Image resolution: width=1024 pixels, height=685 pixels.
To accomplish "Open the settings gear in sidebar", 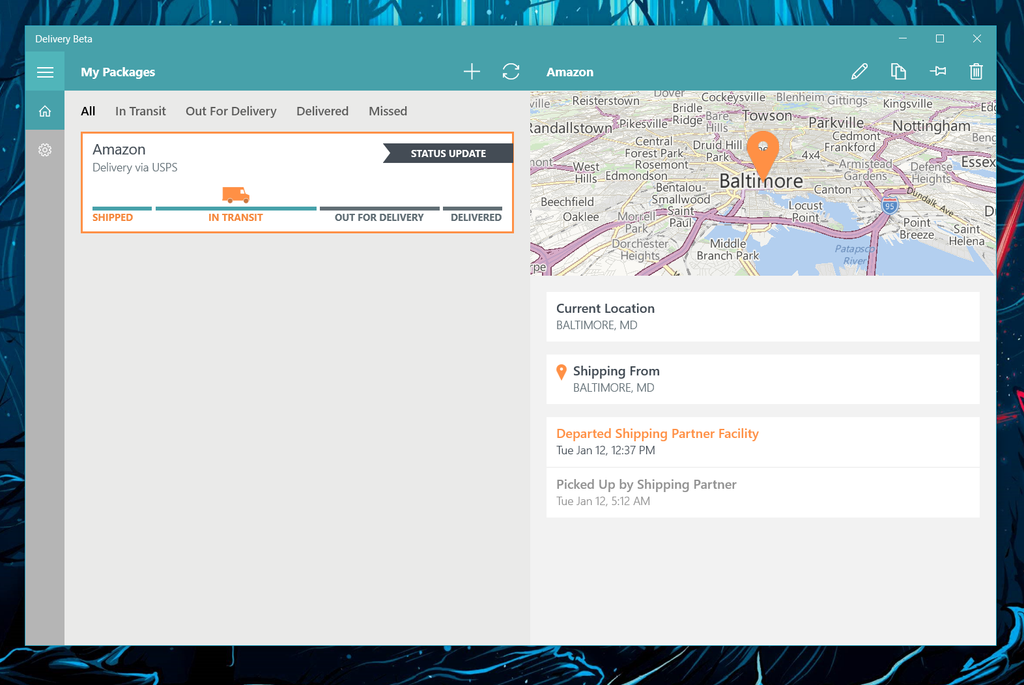I will (45, 149).
